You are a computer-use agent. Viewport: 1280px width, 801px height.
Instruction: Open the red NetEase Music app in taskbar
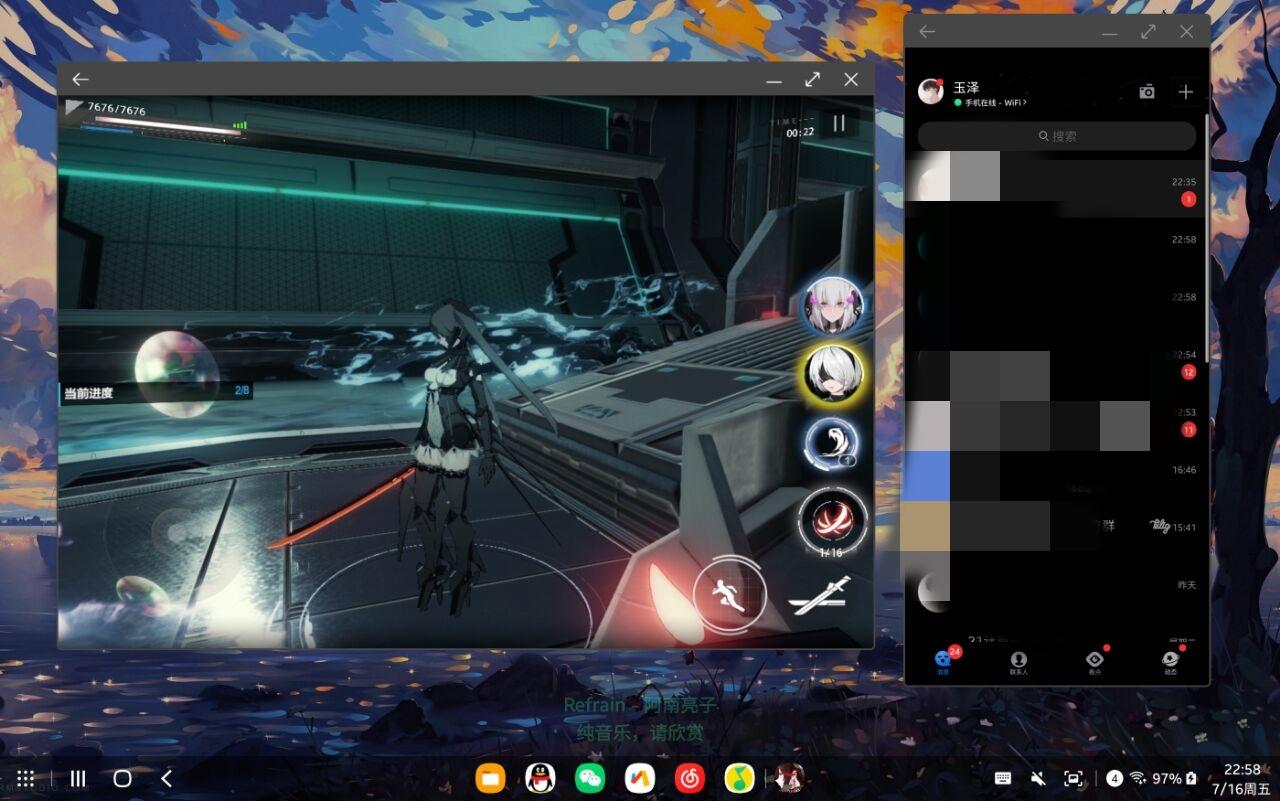pyautogui.click(x=690, y=778)
